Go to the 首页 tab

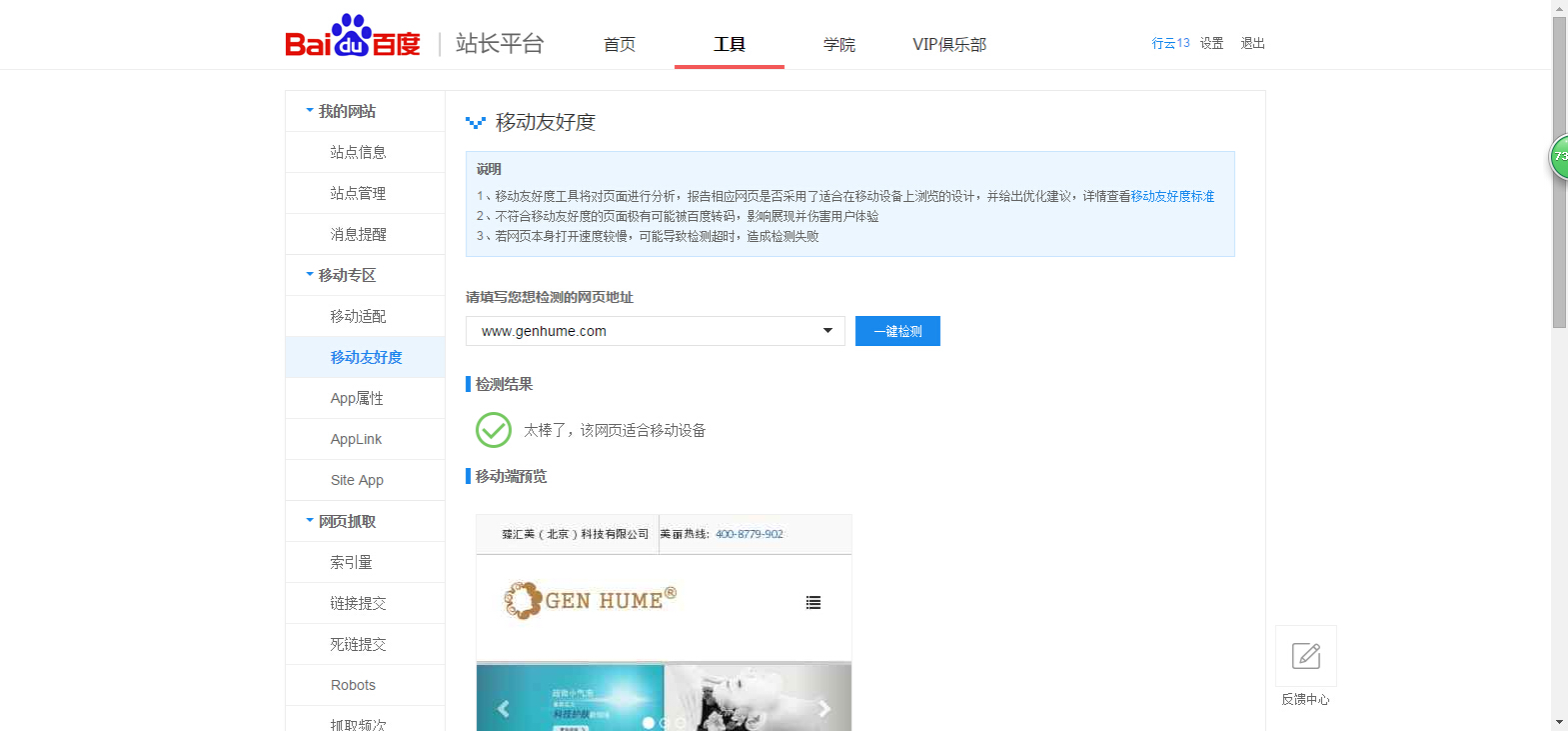click(x=620, y=44)
